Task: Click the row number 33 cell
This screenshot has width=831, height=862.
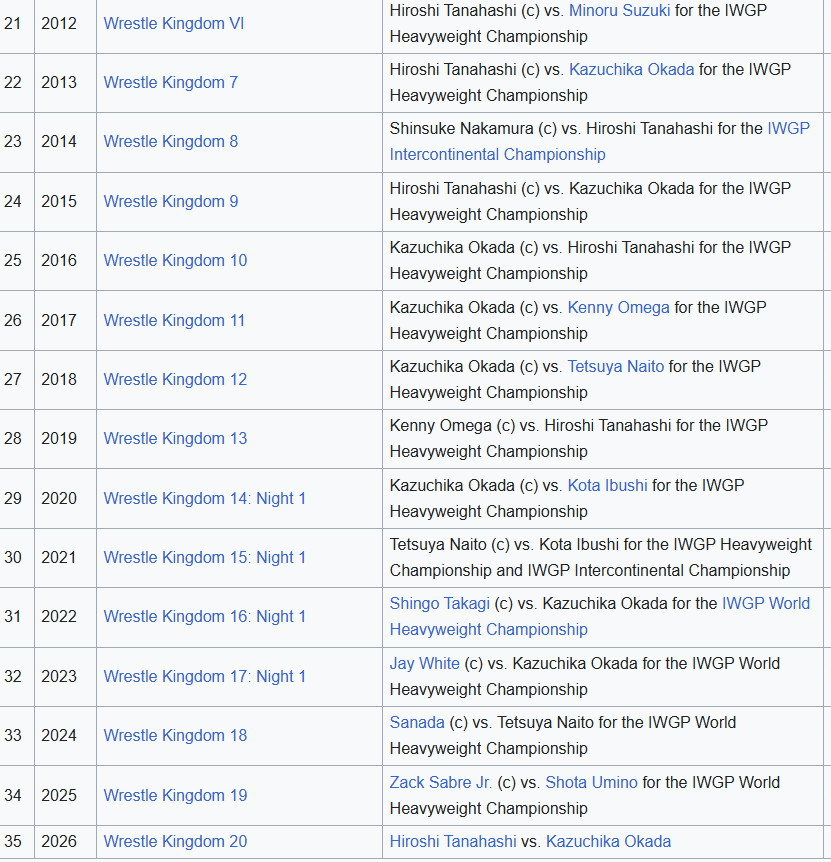Action: tap(16, 736)
